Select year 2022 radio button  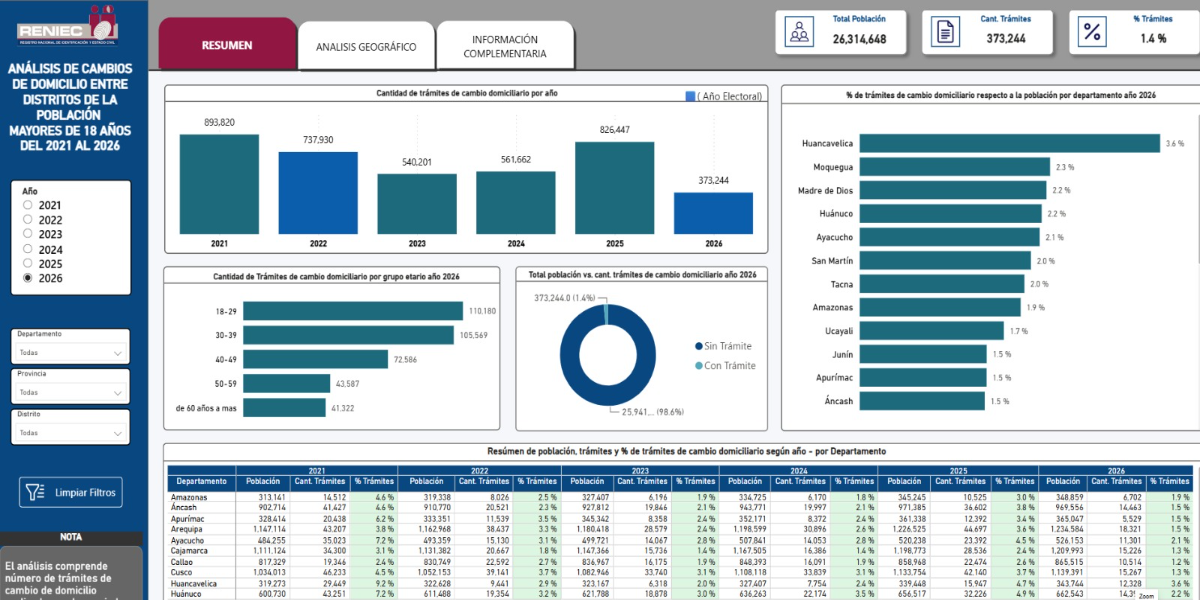[27, 220]
